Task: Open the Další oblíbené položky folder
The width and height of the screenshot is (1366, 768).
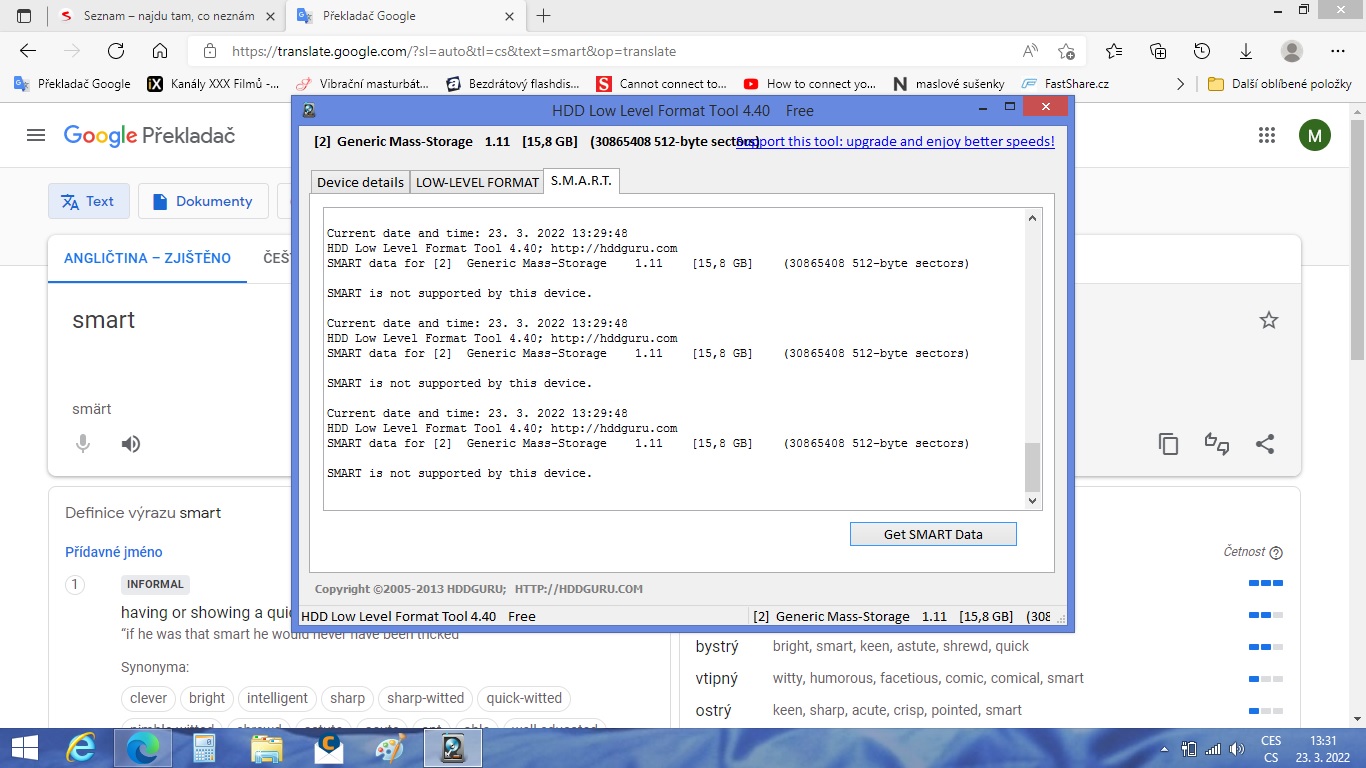Action: pos(1279,84)
